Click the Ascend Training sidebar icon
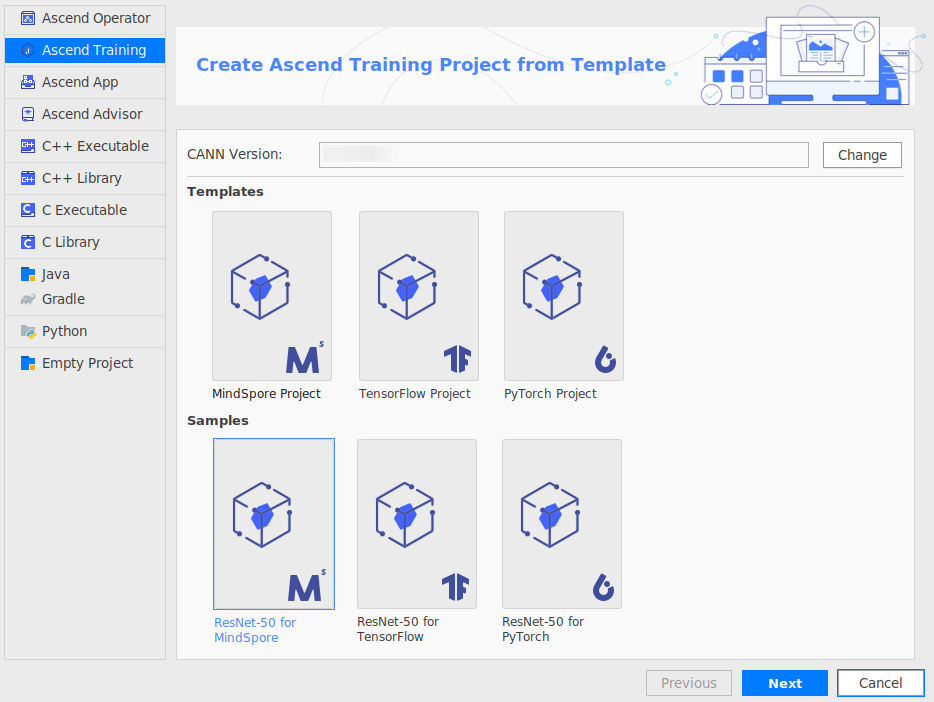This screenshot has height=702, width=934. click(27, 50)
